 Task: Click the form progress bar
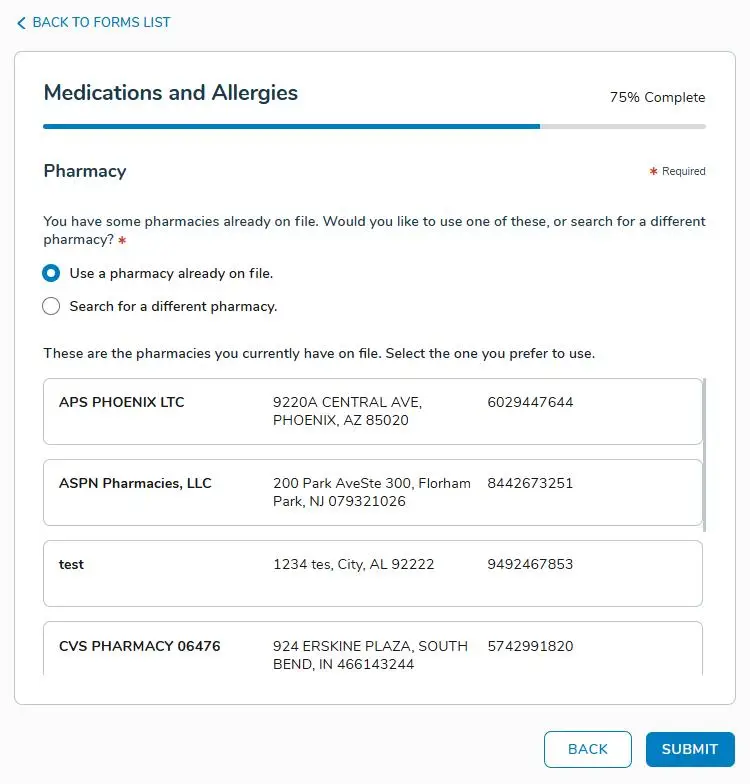(374, 127)
